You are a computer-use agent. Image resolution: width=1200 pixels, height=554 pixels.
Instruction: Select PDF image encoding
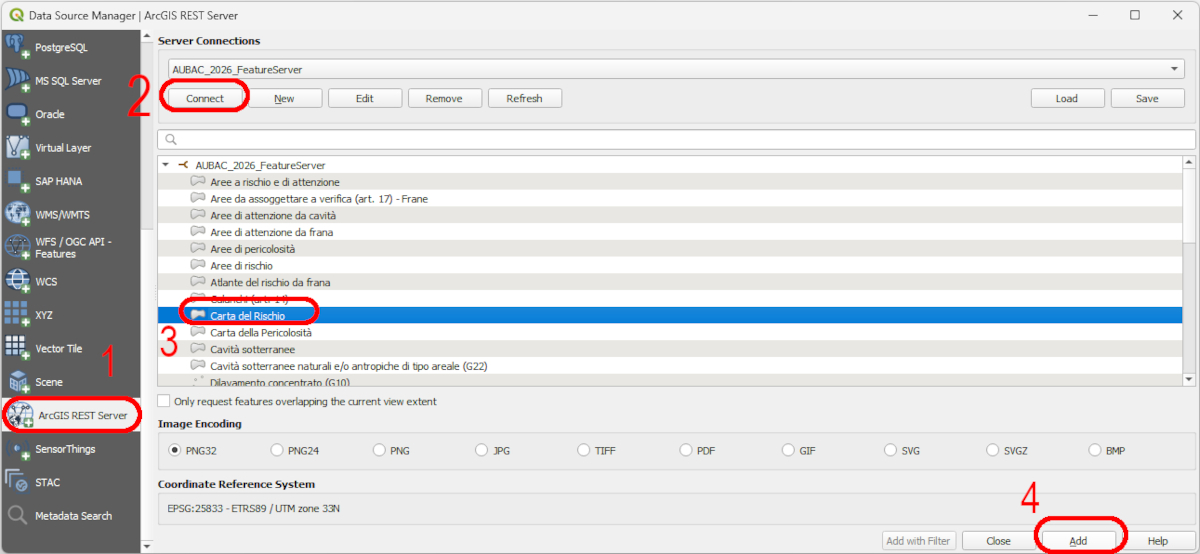(686, 451)
